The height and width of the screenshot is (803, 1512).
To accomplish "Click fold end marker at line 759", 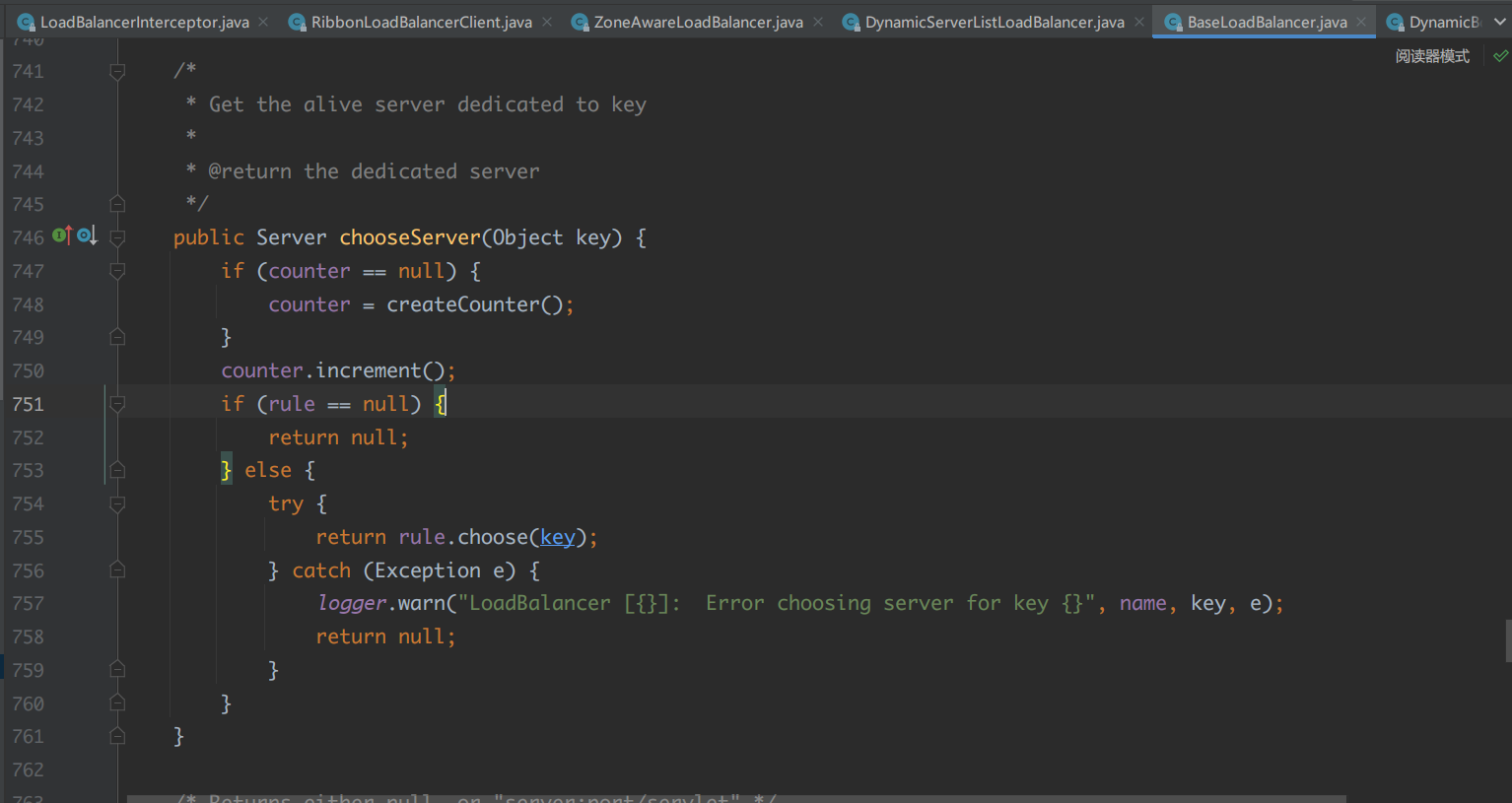I will 117,670.
